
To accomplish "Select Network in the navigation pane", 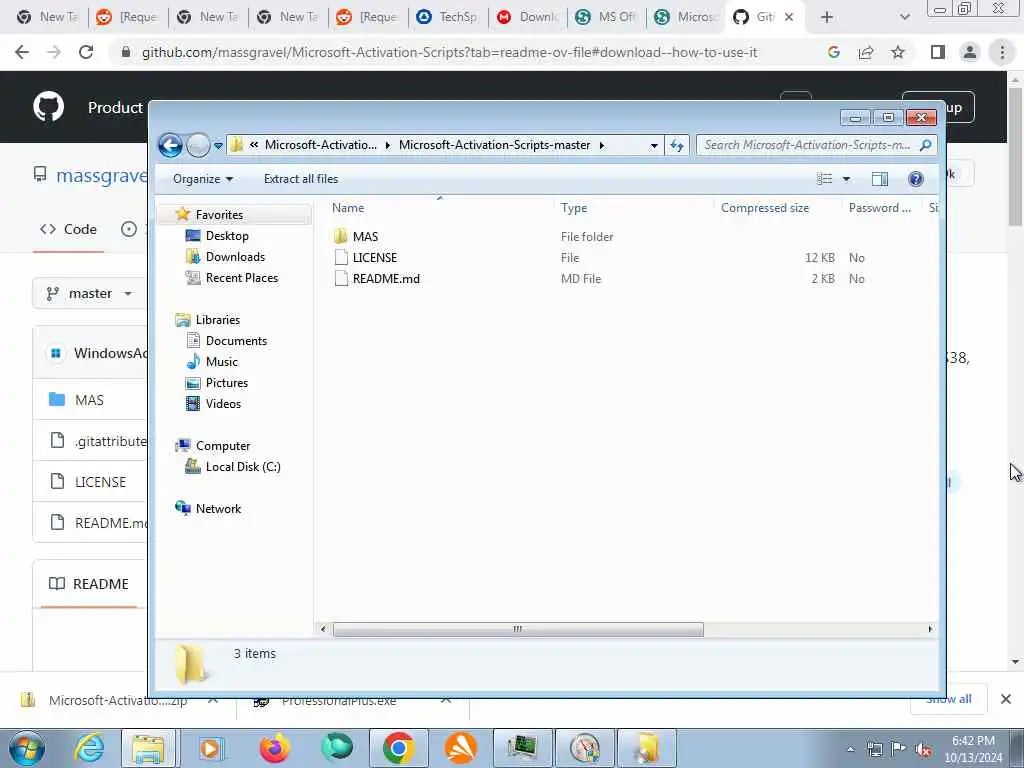I will click(x=218, y=508).
